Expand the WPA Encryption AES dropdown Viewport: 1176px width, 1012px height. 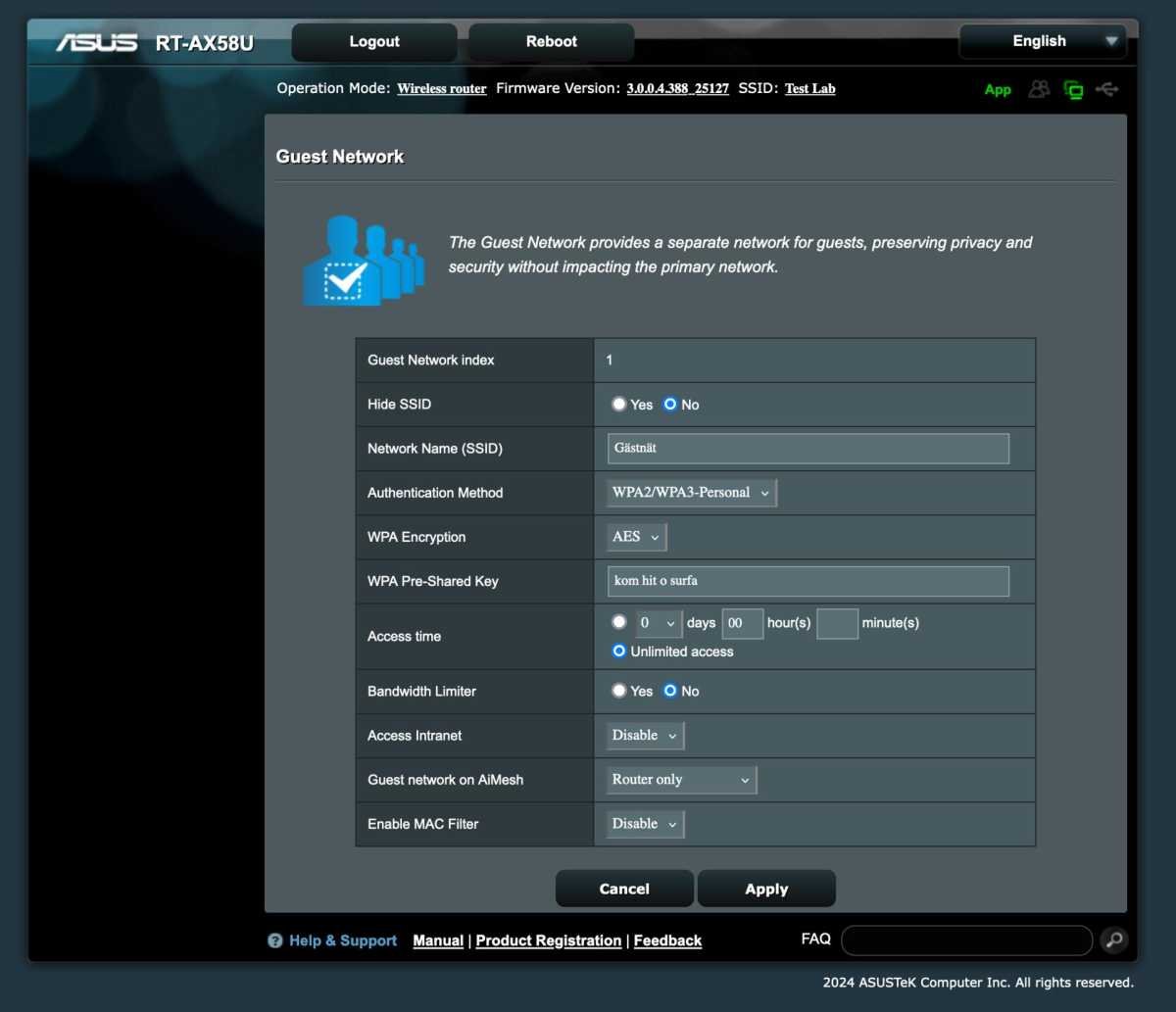(x=636, y=537)
